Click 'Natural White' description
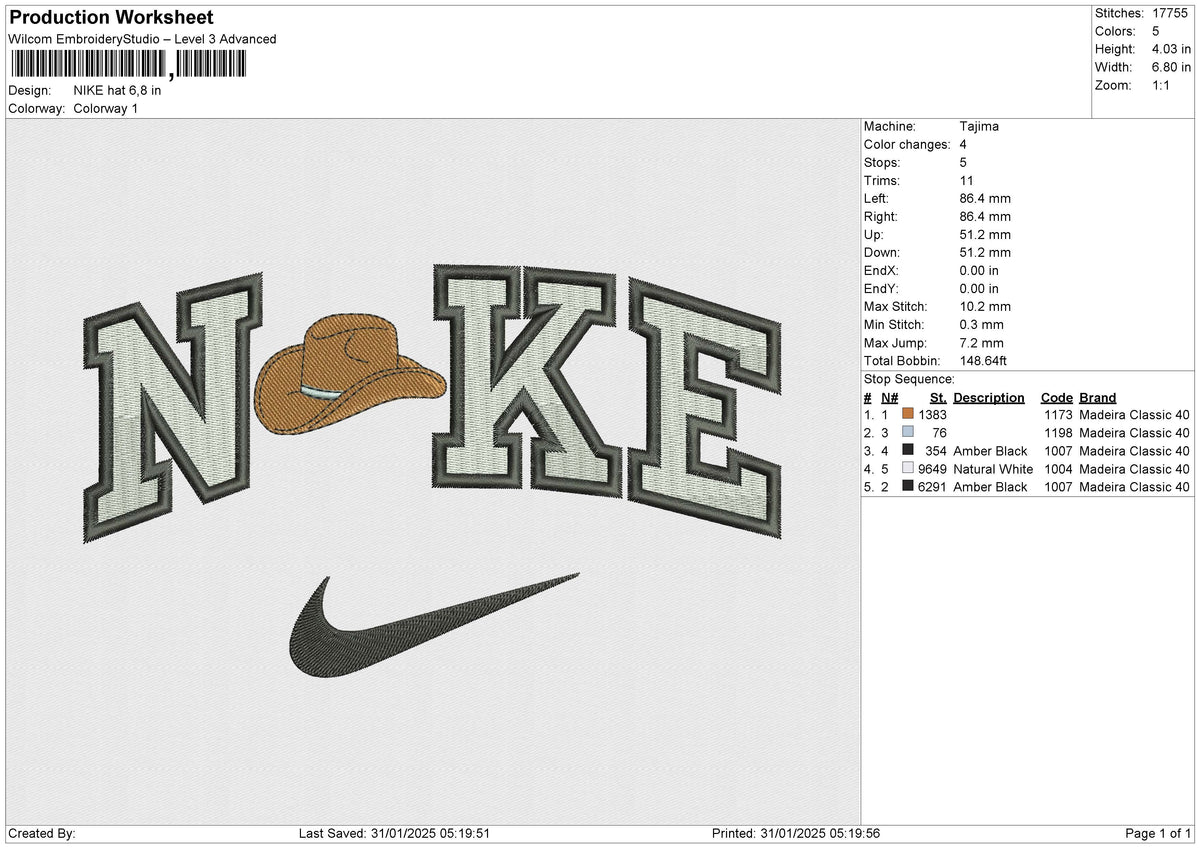This screenshot has width=1200, height=848. (x=993, y=468)
